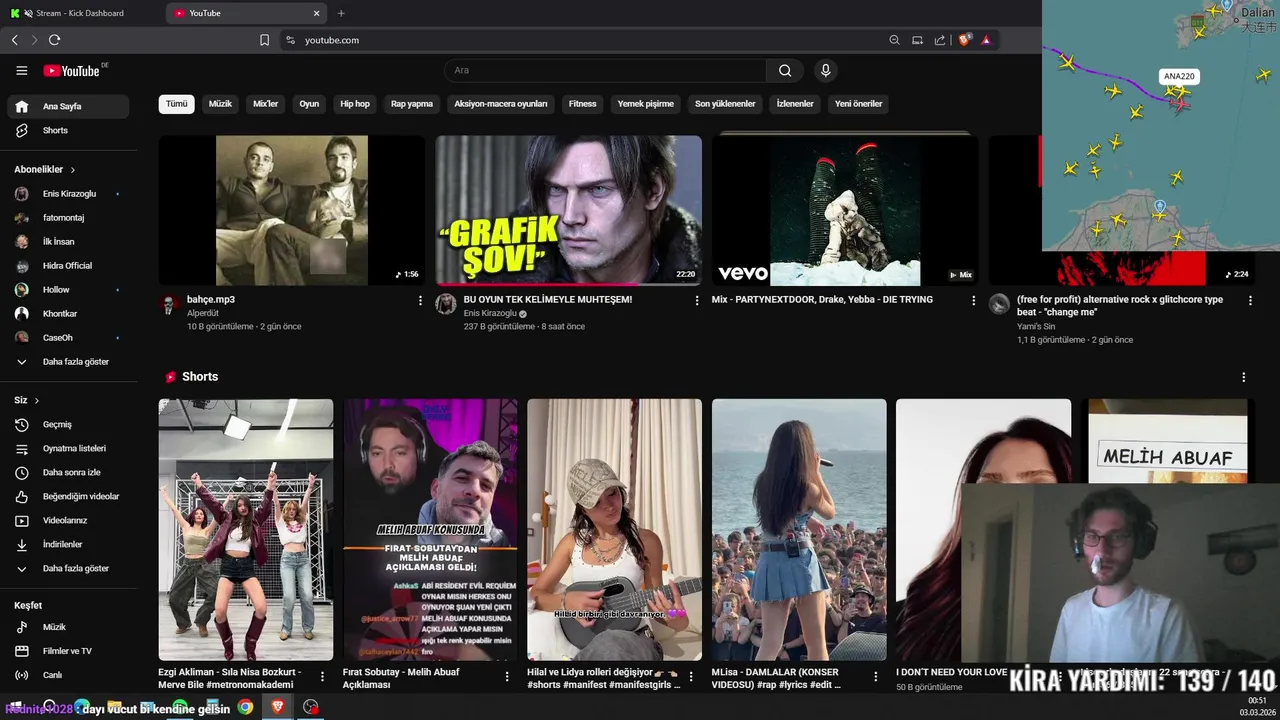This screenshot has width=1280, height=720.
Task: Select the Rap yapma filter chip
Action: pyautogui.click(x=412, y=104)
